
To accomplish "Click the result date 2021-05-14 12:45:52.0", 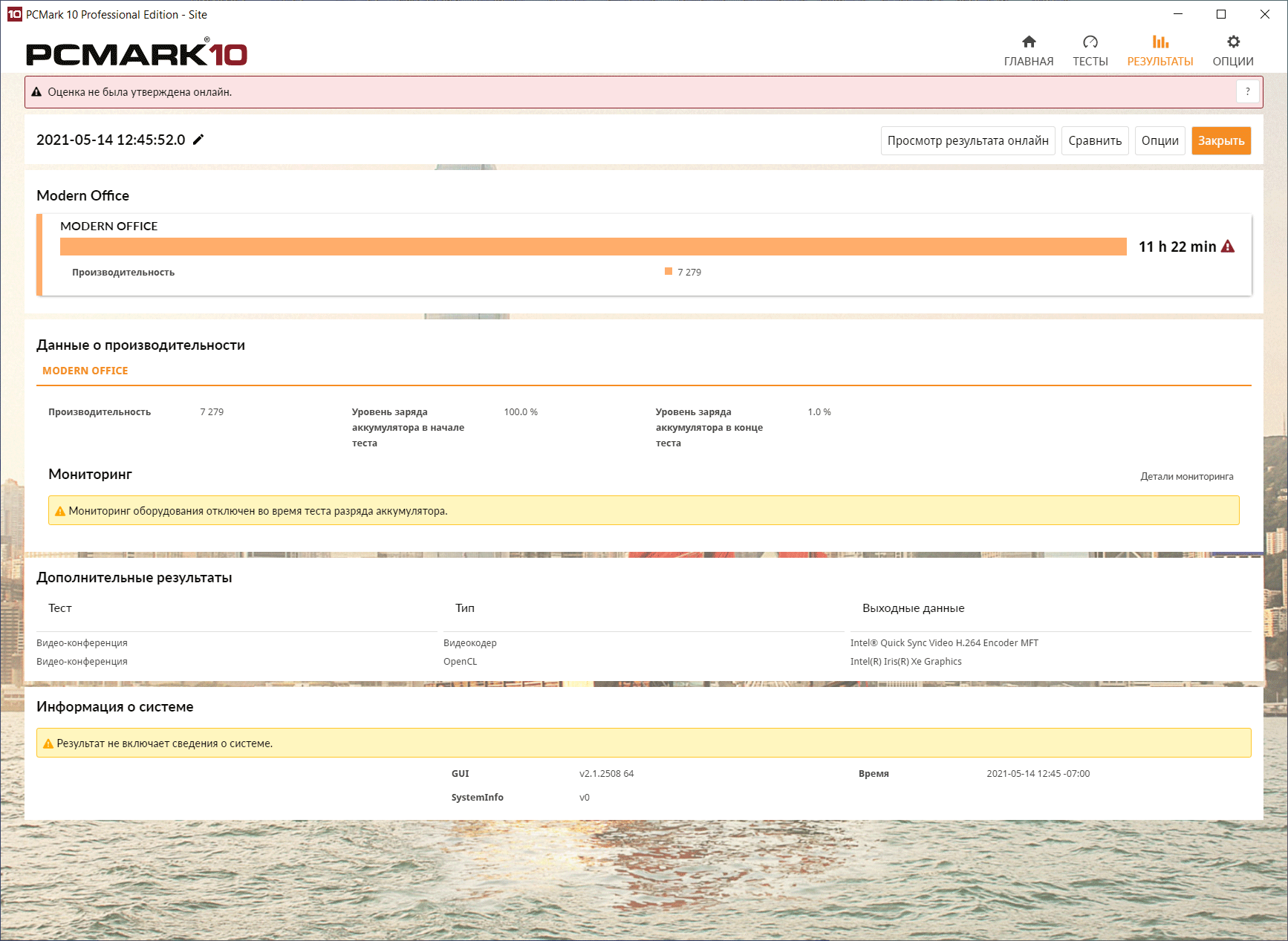I will click(111, 140).
